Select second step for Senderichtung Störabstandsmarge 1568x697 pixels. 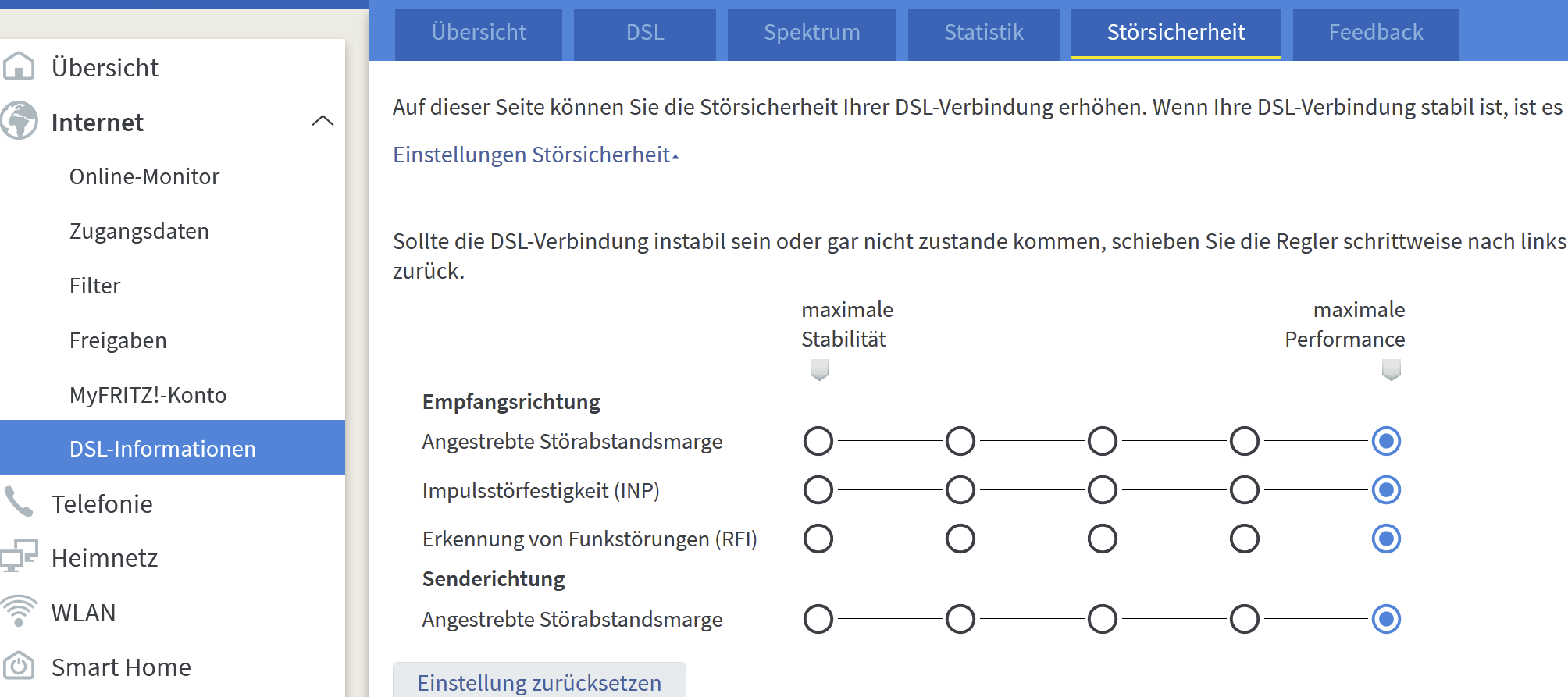[x=960, y=619]
